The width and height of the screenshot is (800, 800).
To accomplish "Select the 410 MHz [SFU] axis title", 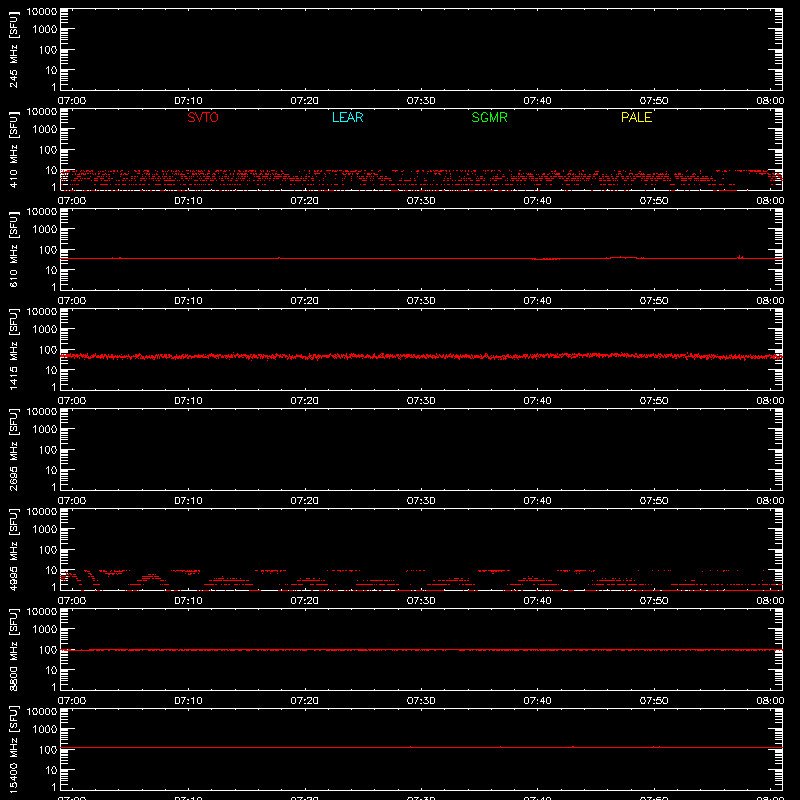I will pyautogui.click(x=14, y=150).
